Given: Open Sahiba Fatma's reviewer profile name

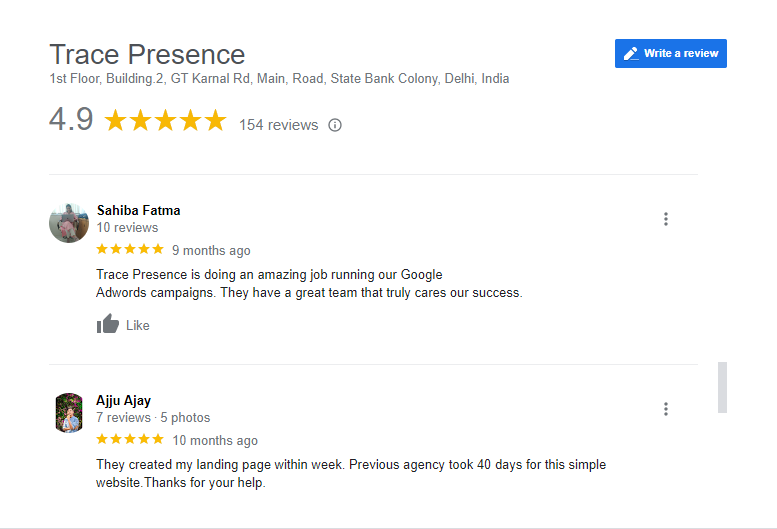Looking at the screenshot, I should [138, 210].
